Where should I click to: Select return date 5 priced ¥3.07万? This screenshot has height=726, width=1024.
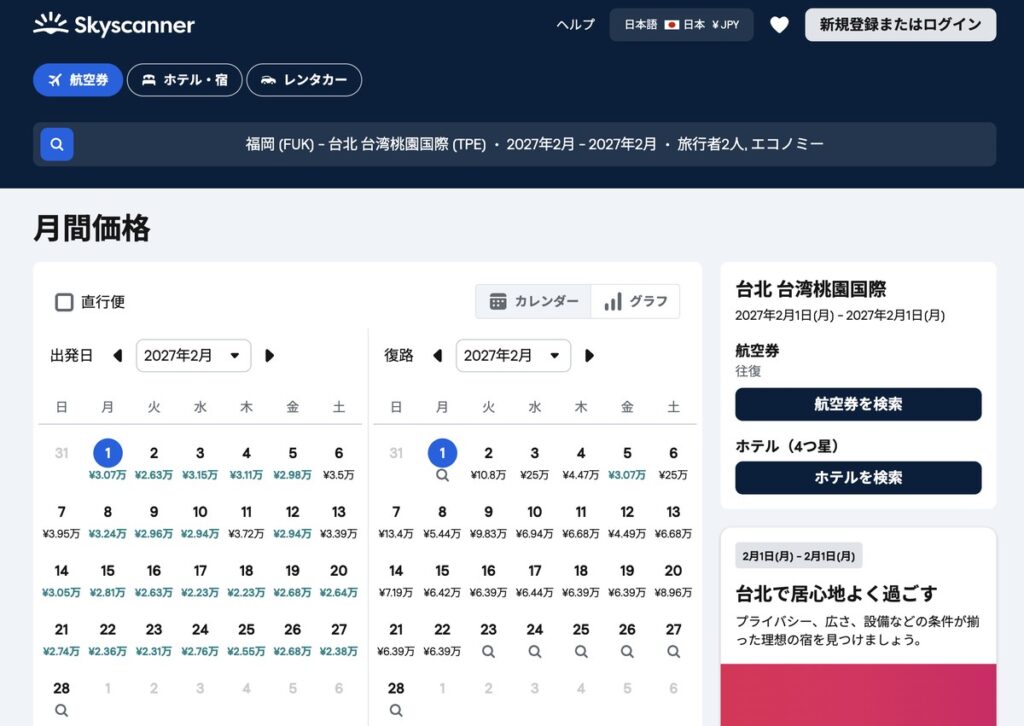pyautogui.click(x=627, y=461)
